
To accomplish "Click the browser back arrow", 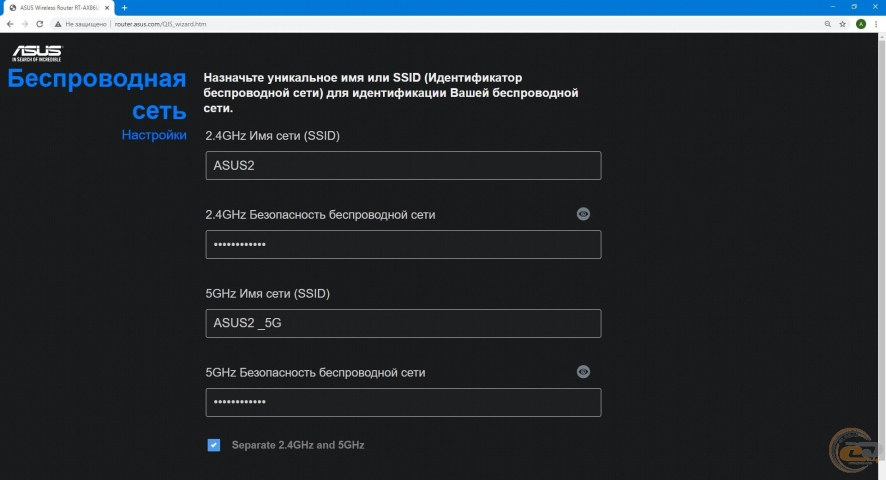I will click(10, 24).
